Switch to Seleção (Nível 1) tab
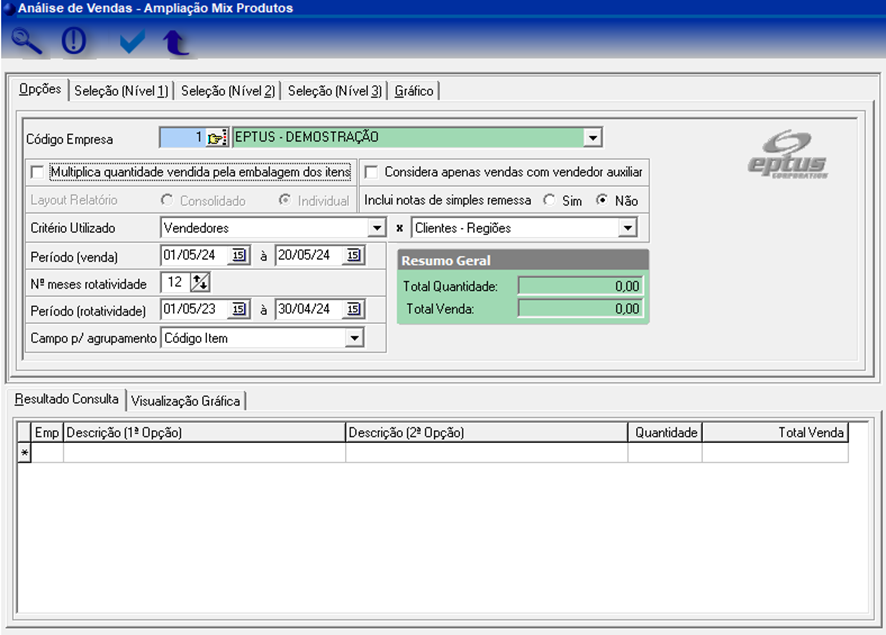886x635 pixels. pos(122,91)
